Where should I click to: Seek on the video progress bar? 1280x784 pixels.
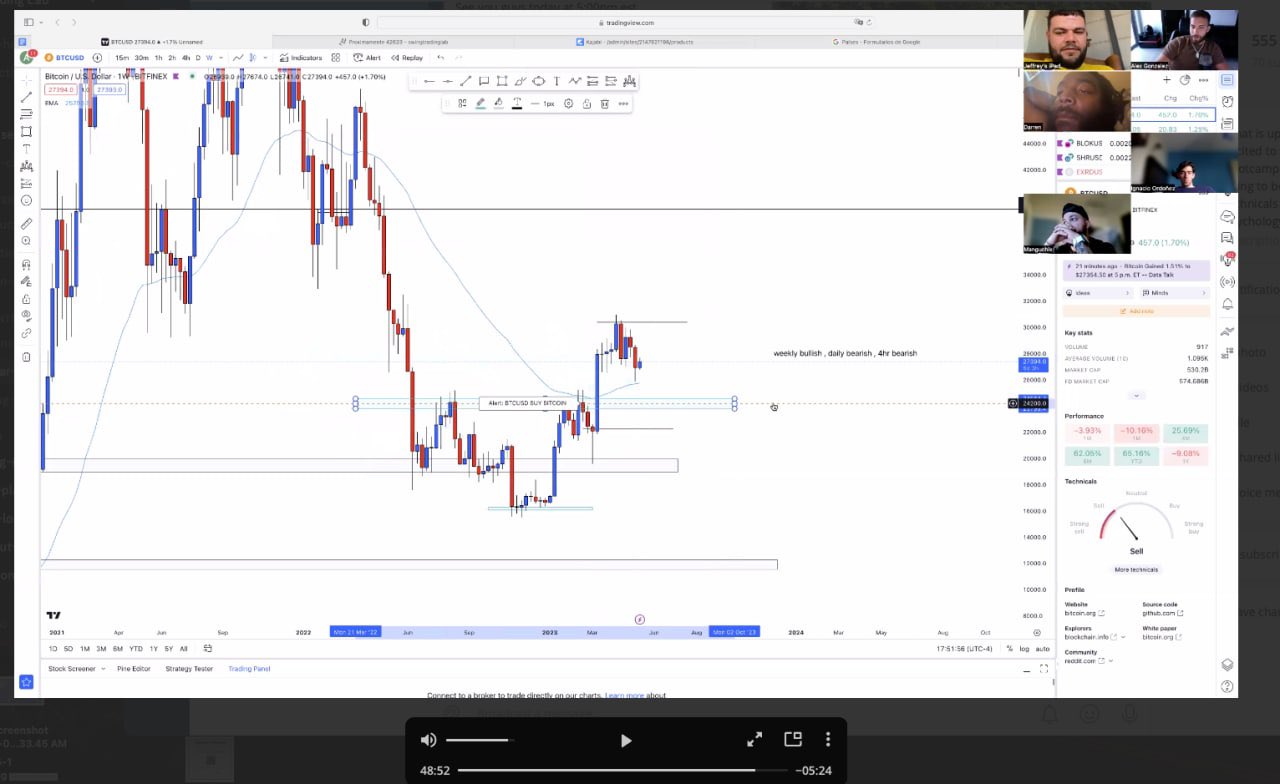tap(623, 770)
